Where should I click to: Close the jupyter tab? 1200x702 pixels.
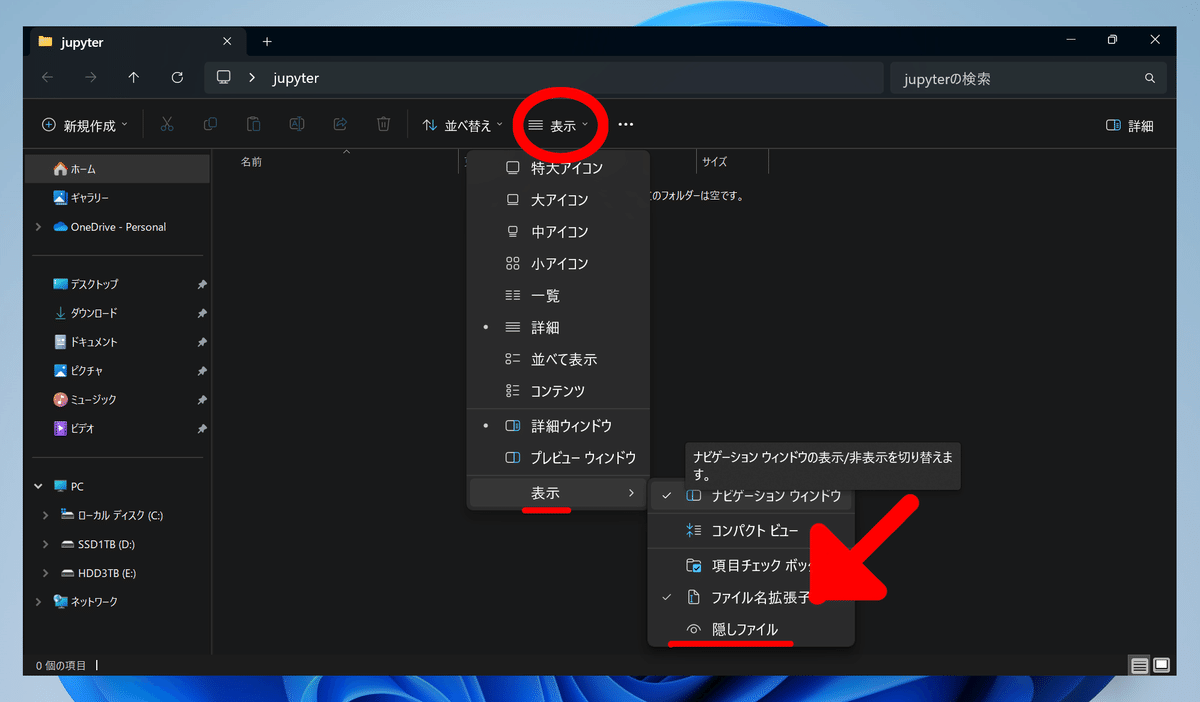tap(227, 42)
